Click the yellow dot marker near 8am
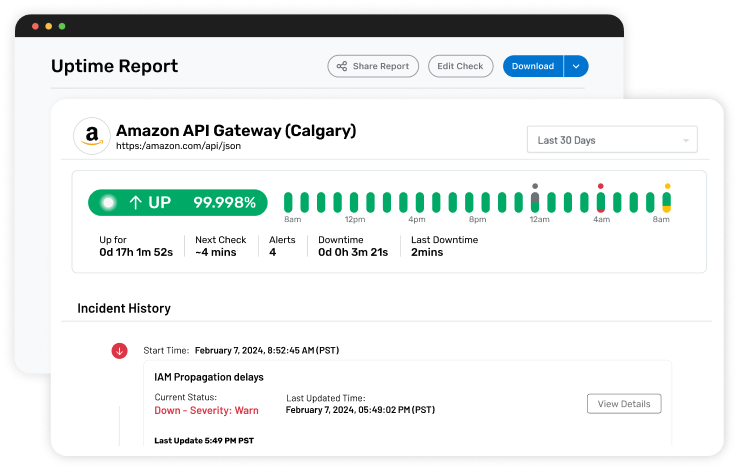 (x=667, y=186)
